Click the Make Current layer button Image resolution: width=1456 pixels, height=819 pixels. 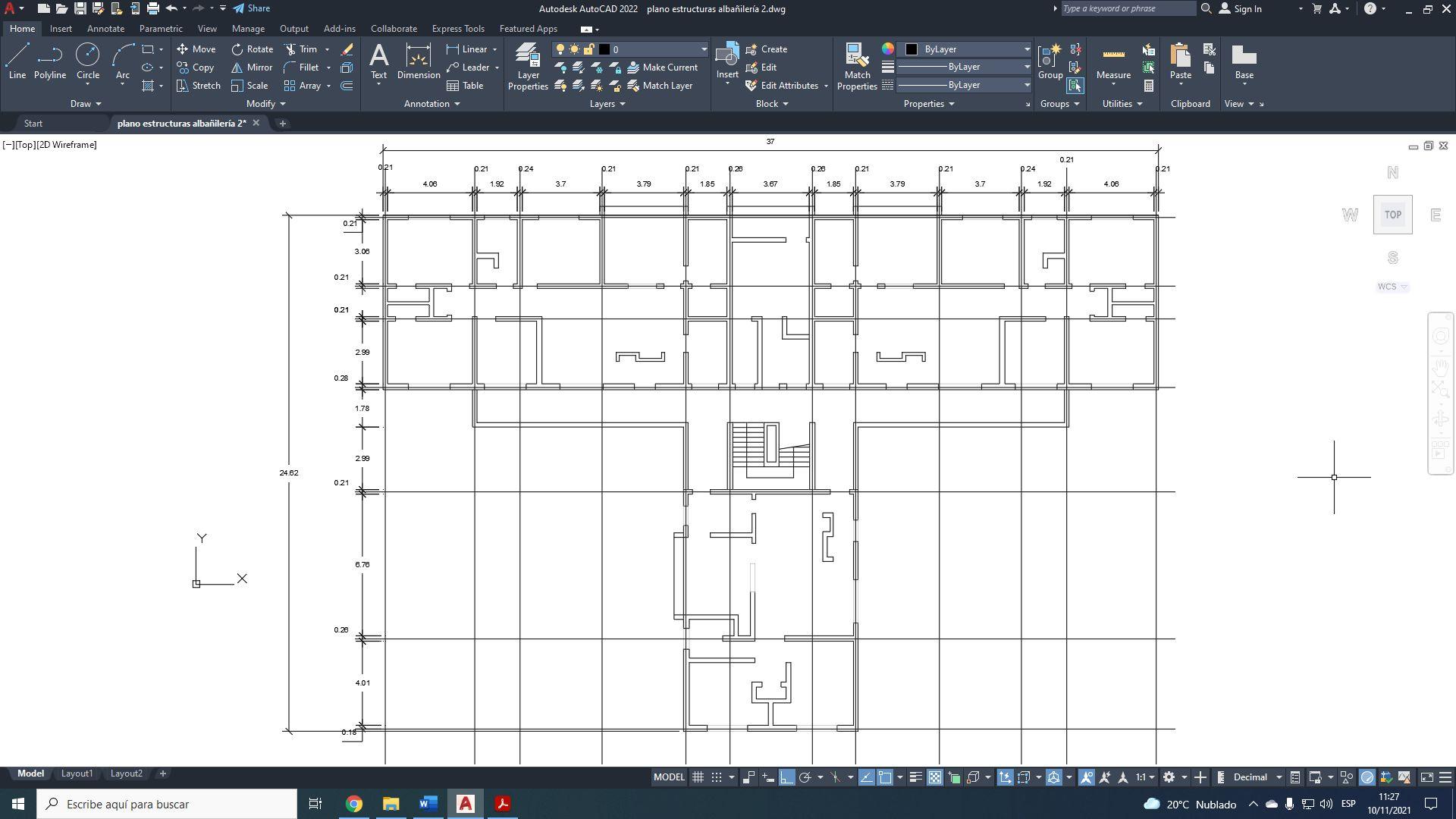tap(661, 67)
